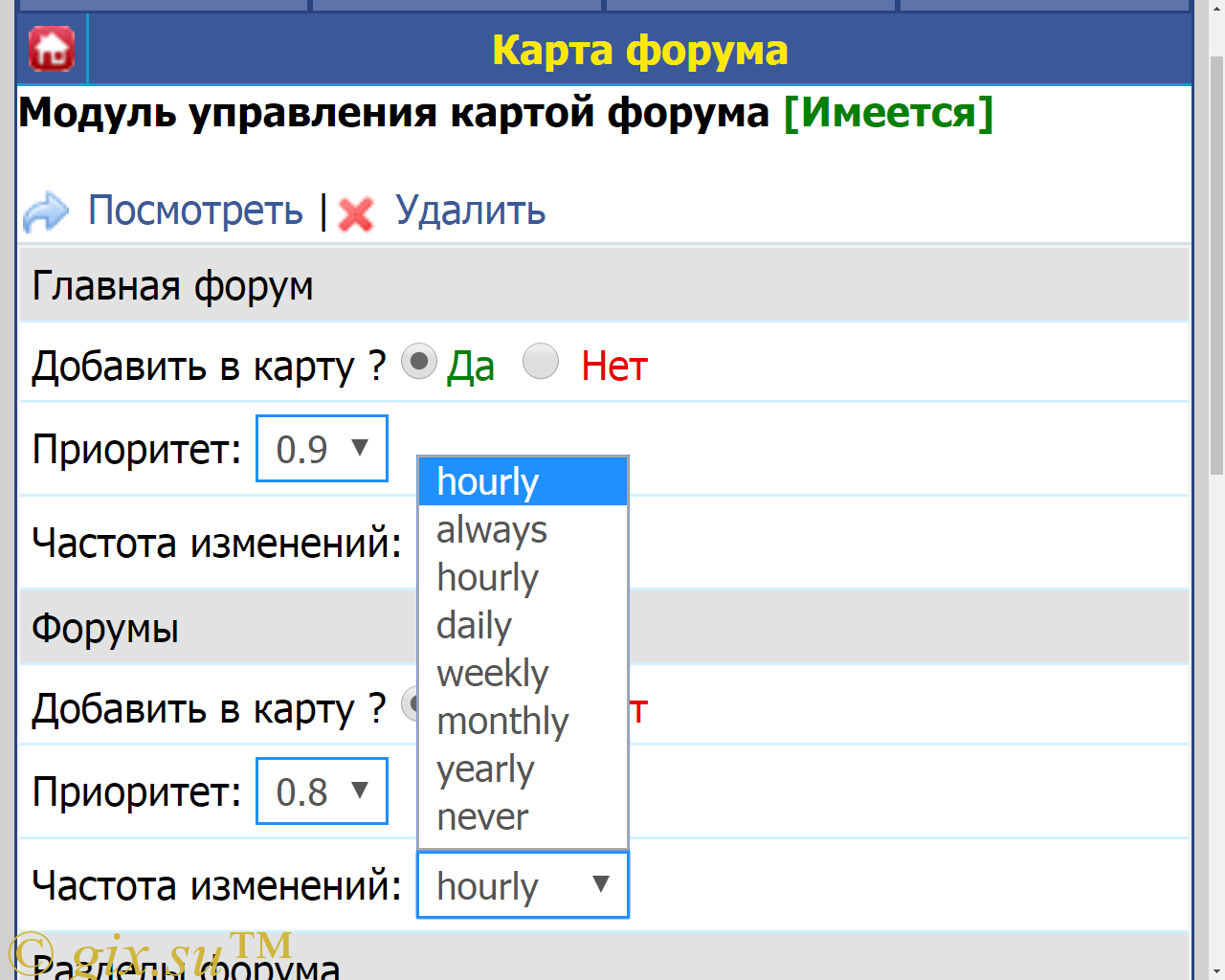Click the Главная форум section header

[x=604, y=285]
